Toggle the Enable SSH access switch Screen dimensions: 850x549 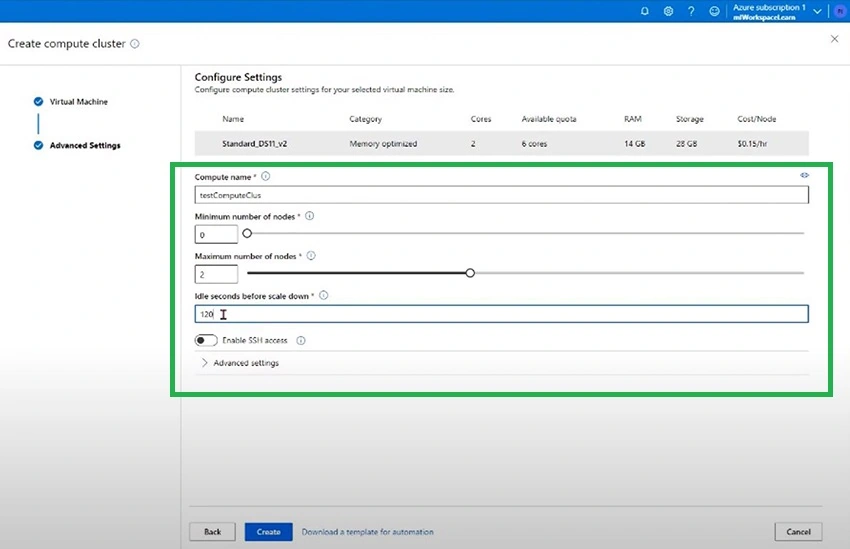tap(206, 340)
